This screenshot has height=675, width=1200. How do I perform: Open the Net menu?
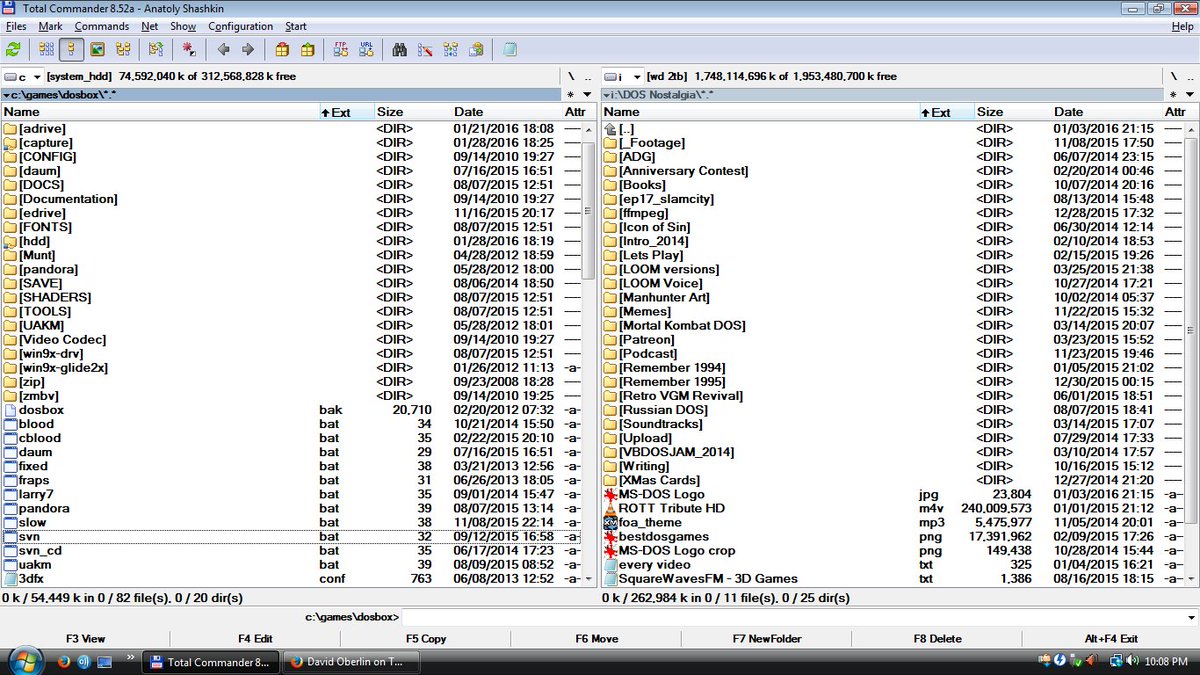150,26
